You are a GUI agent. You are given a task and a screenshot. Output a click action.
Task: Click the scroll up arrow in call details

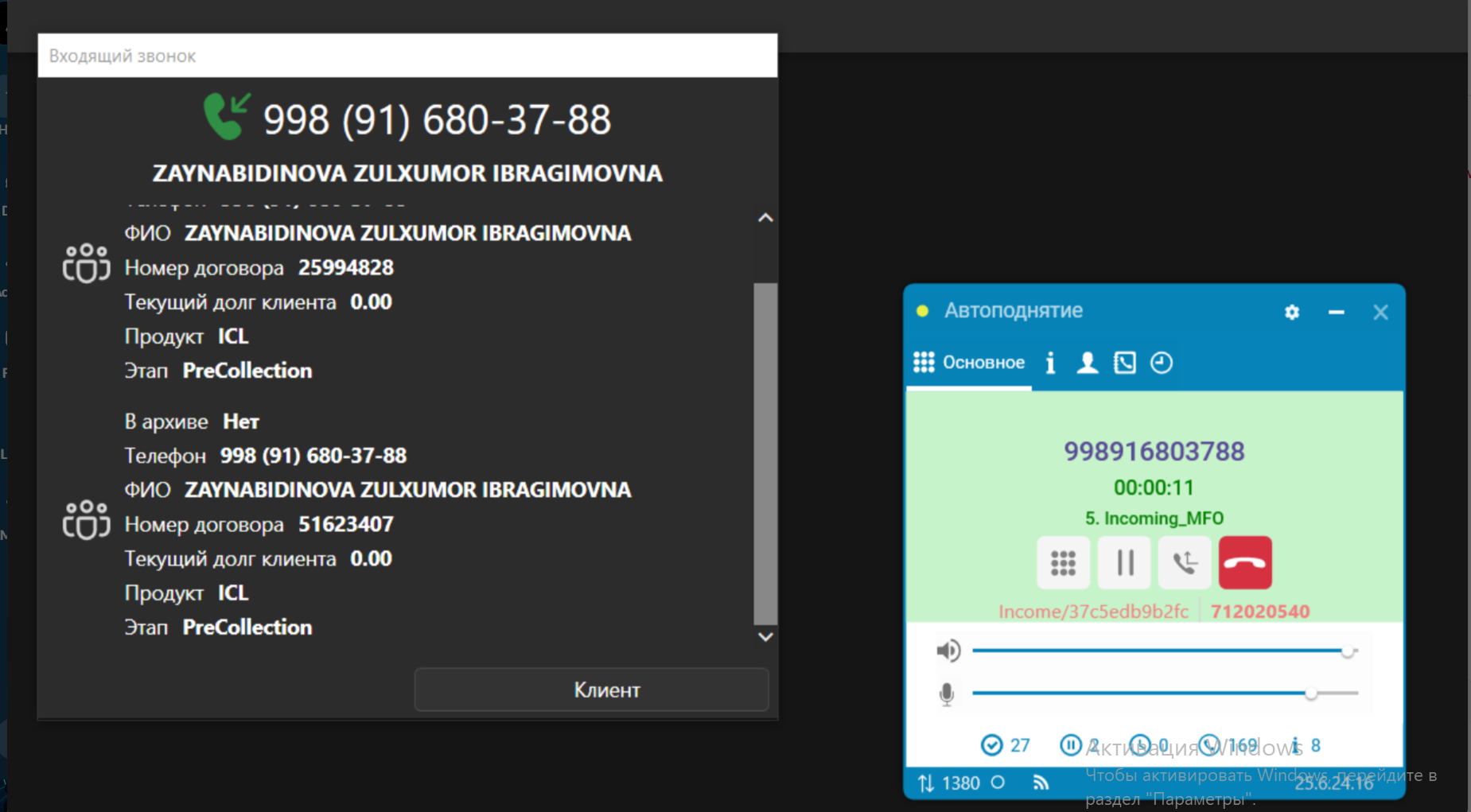765,218
